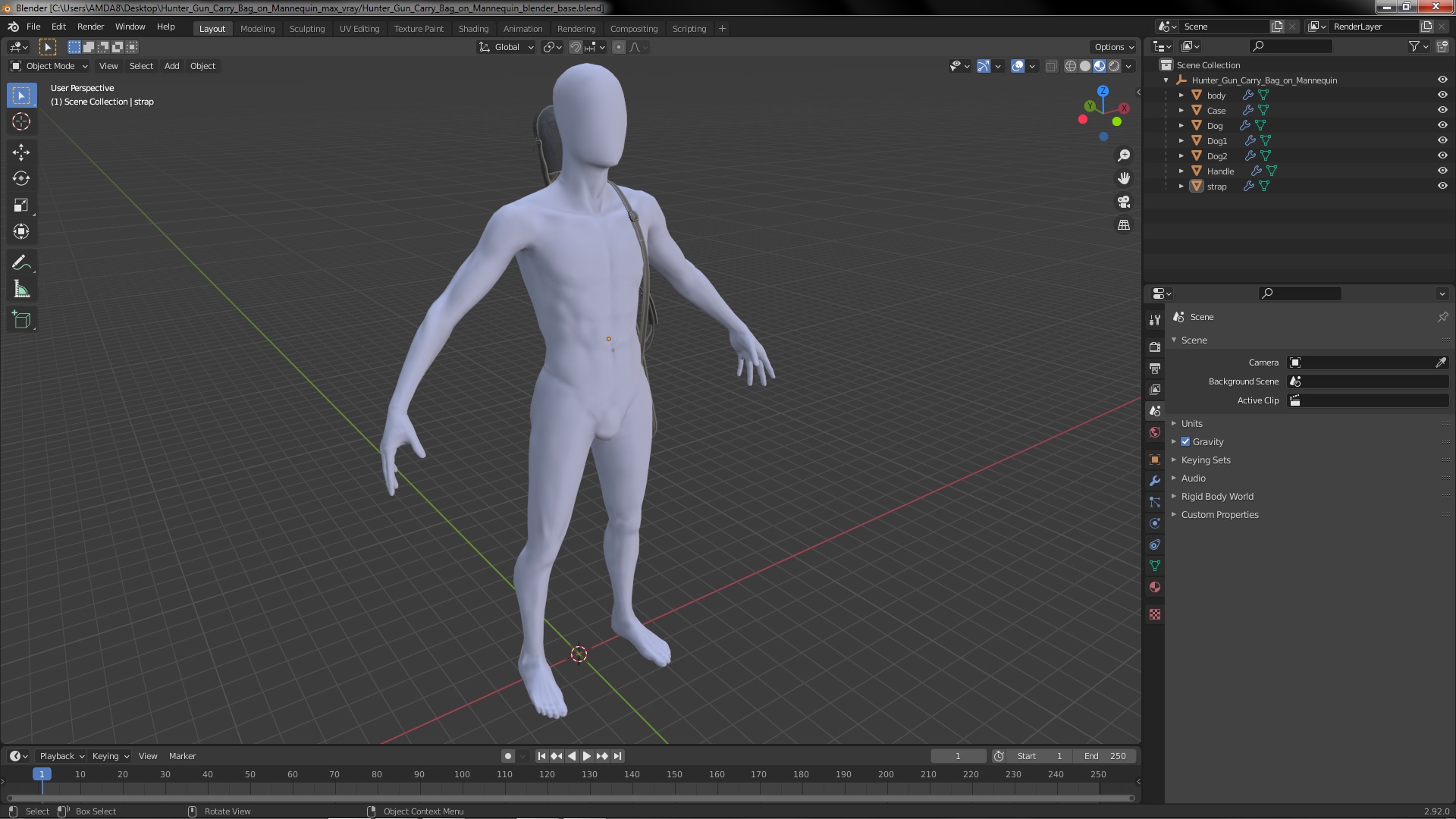Image resolution: width=1456 pixels, height=819 pixels.
Task: Hide the Case object in outliner
Action: pos(1442,110)
